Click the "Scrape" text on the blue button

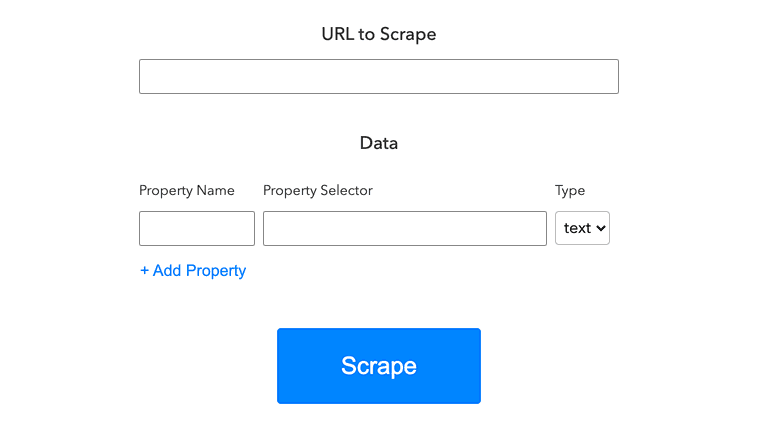(x=378, y=366)
